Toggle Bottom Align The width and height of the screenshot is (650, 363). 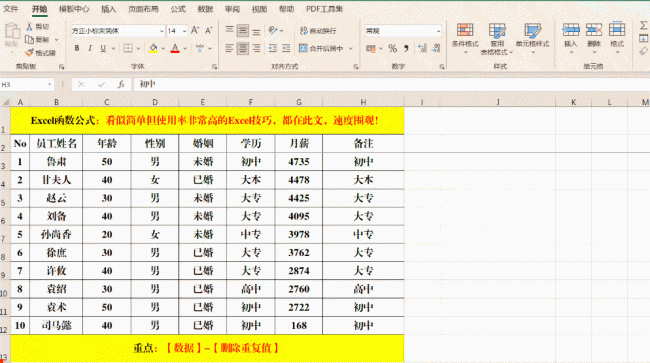[257, 30]
